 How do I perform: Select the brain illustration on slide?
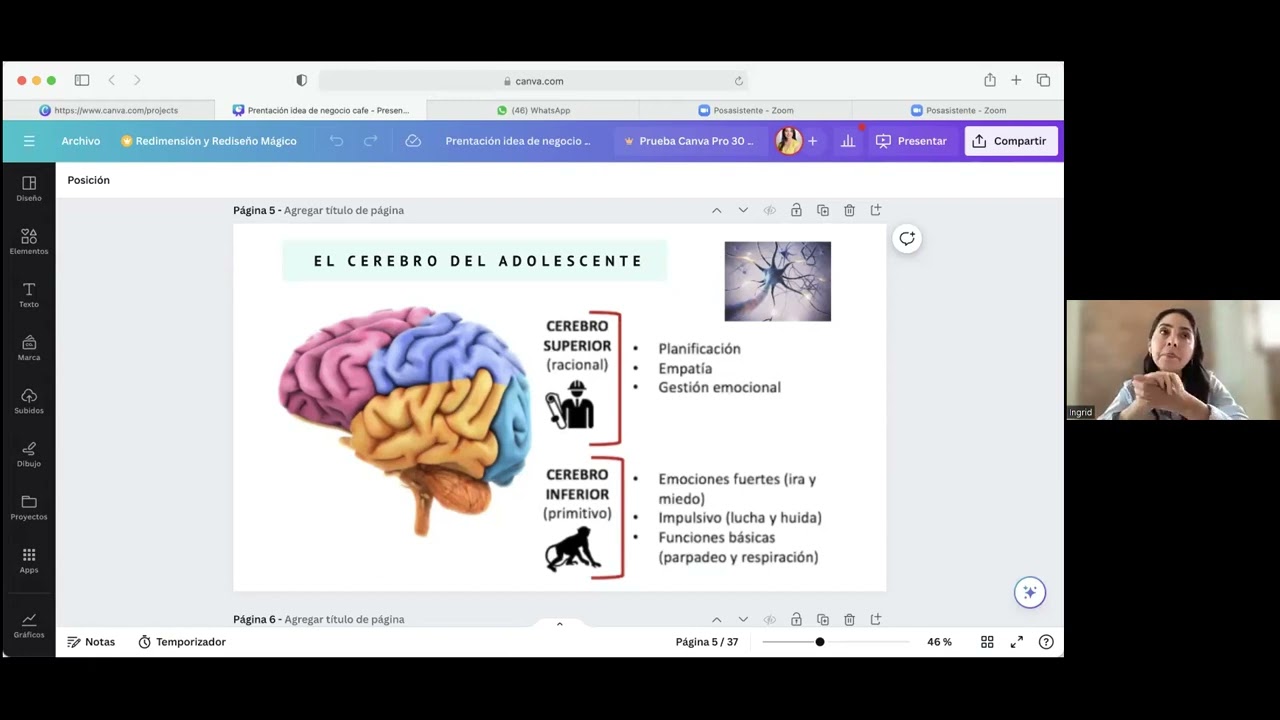[404, 421]
